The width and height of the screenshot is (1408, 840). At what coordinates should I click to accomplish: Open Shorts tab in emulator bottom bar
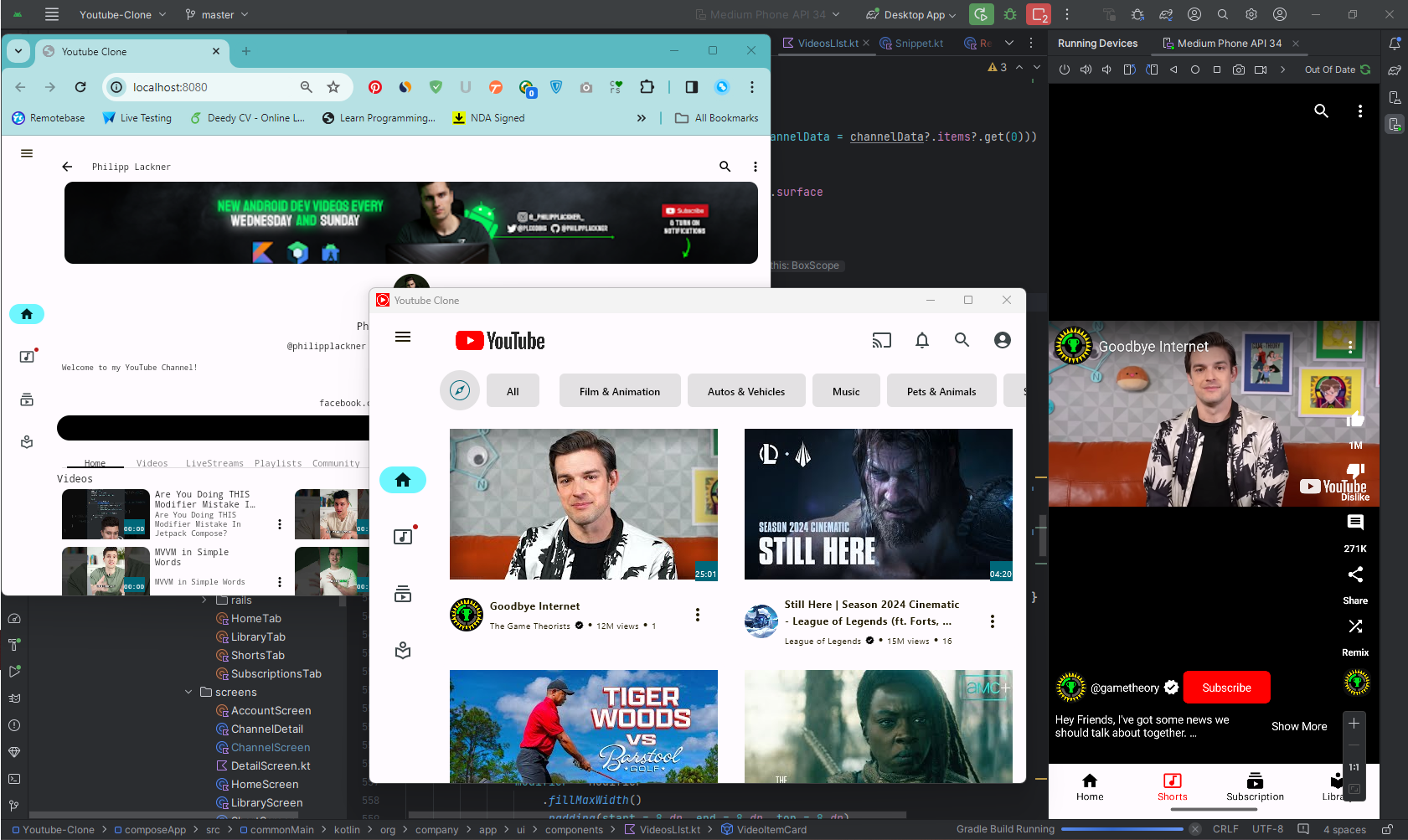pyautogui.click(x=1173, y=787)
